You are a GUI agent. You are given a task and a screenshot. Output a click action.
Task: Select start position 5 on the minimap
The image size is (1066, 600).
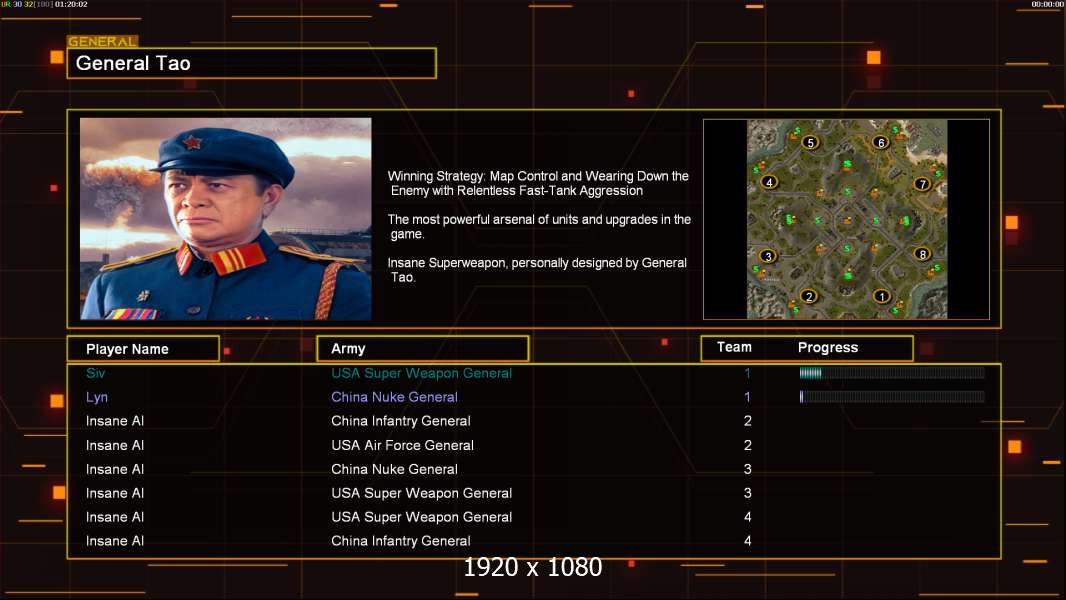click(810, 143)
